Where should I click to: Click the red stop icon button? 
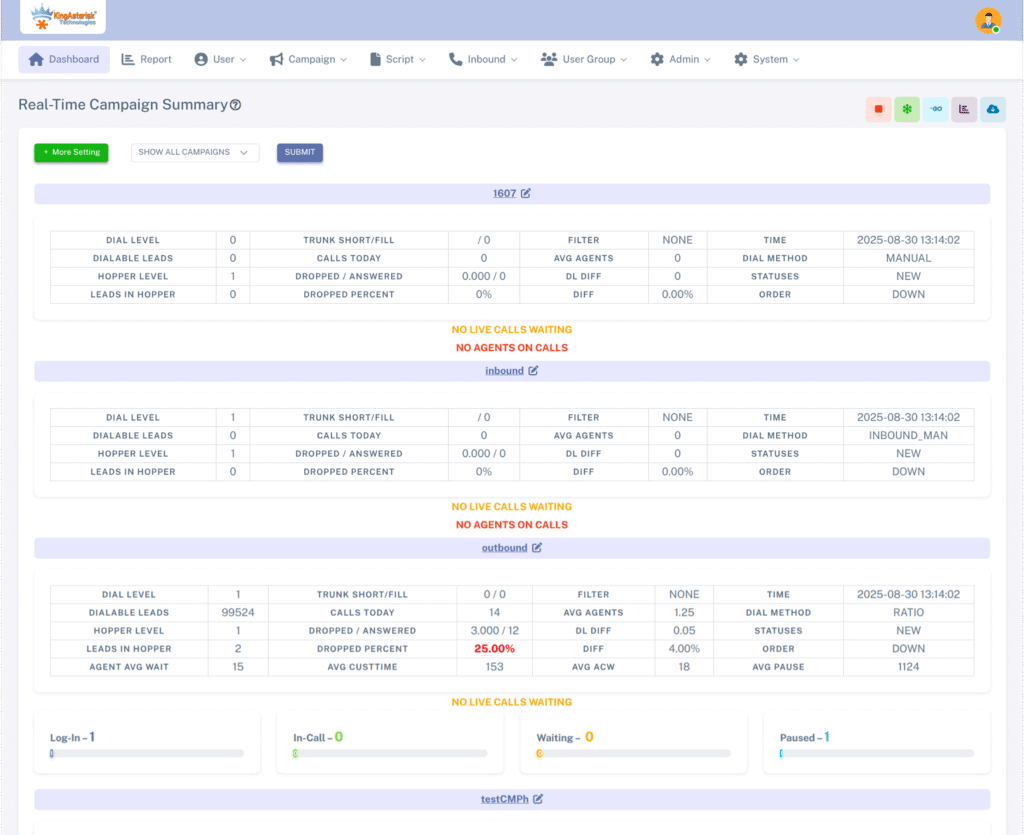point(878,109)
